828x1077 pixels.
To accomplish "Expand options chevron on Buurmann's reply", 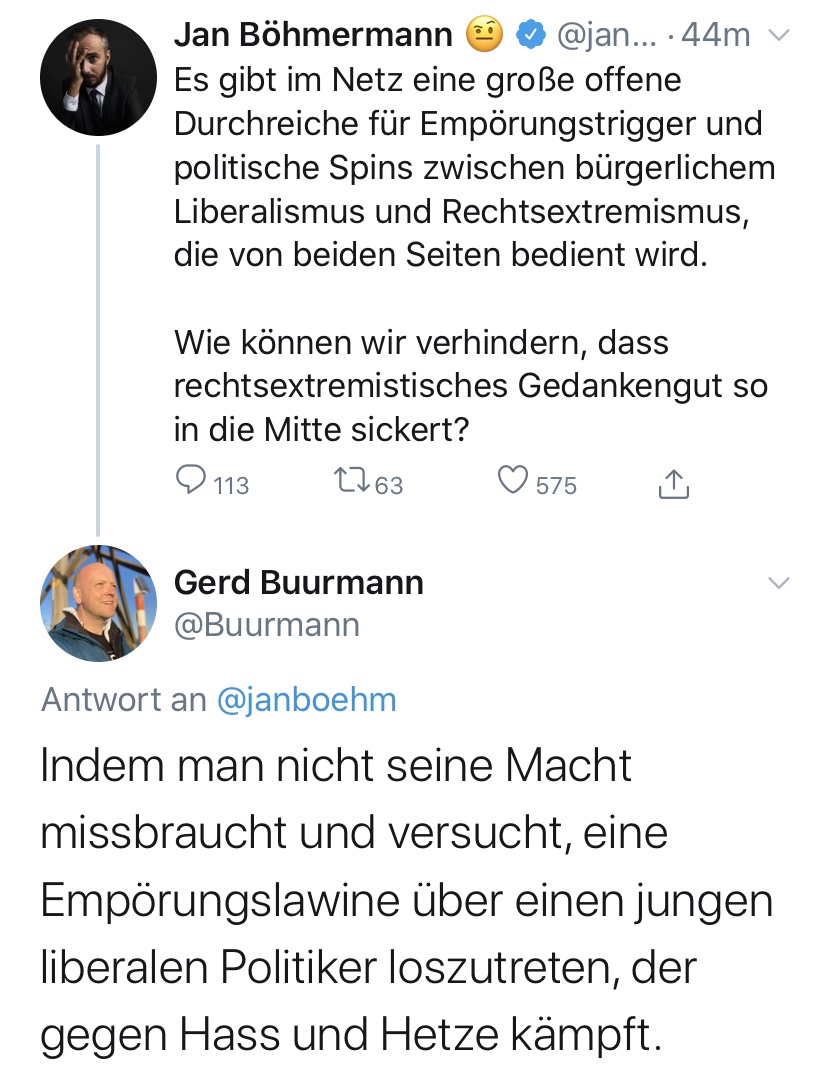I will pos(778,583).
